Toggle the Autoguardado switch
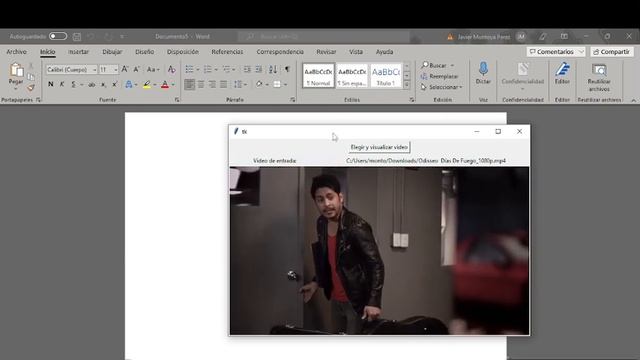 point(58,36)
